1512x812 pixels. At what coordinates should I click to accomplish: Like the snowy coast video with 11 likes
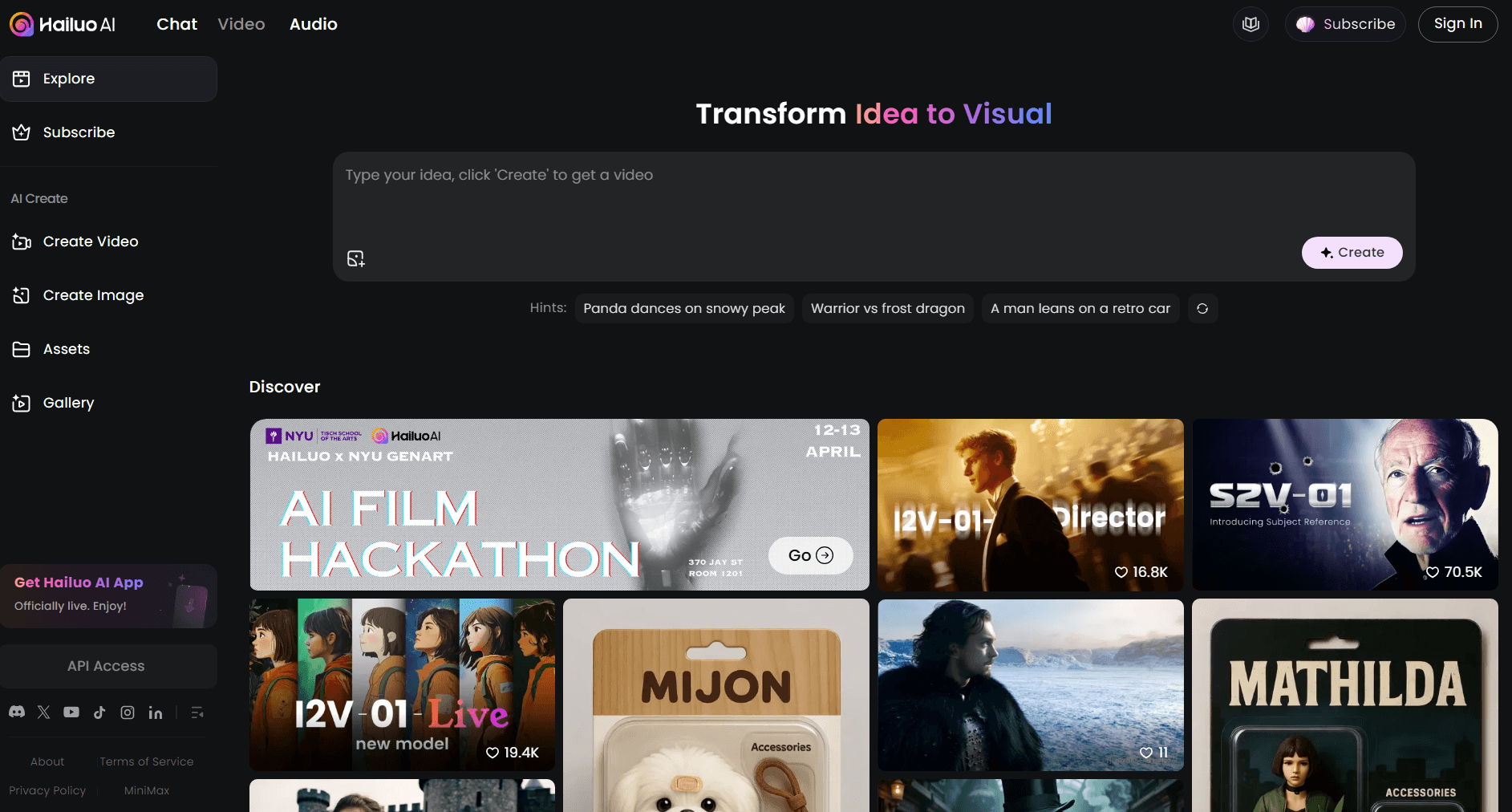(1146, 753)
